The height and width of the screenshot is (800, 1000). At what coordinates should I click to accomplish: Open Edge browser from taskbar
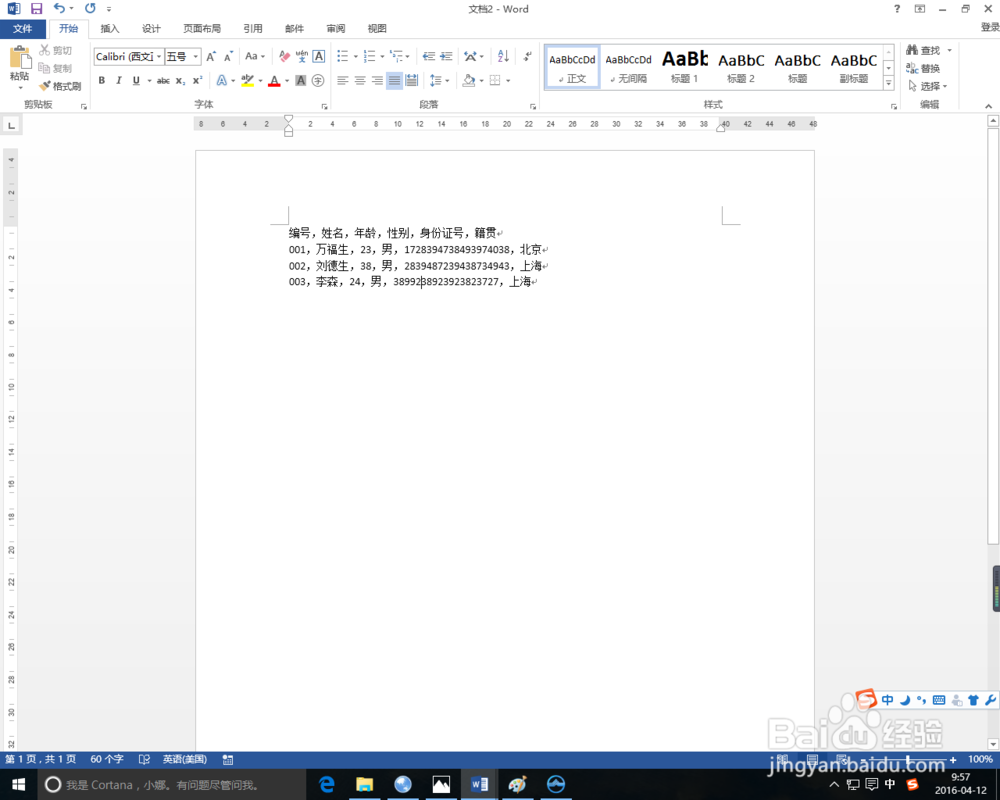click(327, 785)
